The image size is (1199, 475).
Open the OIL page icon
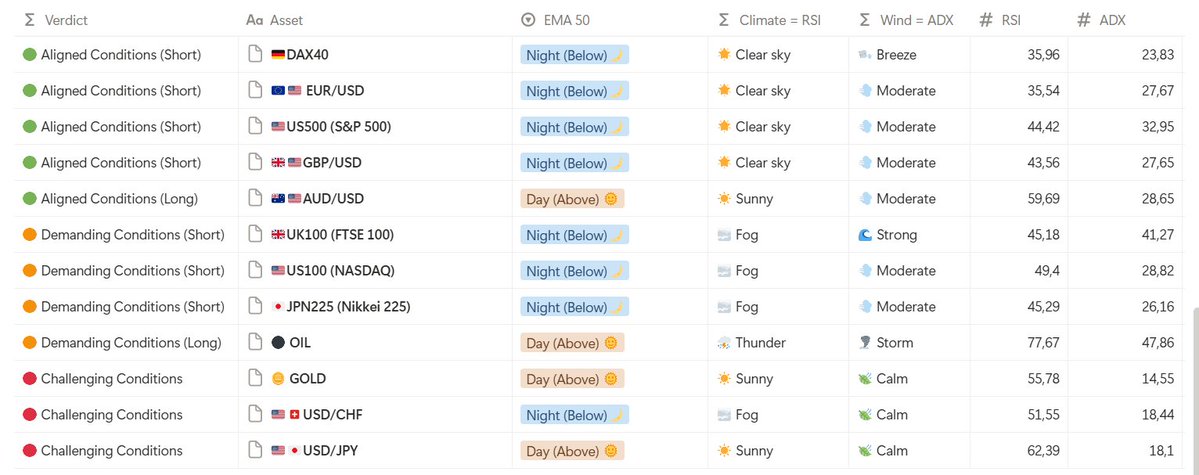255,342
